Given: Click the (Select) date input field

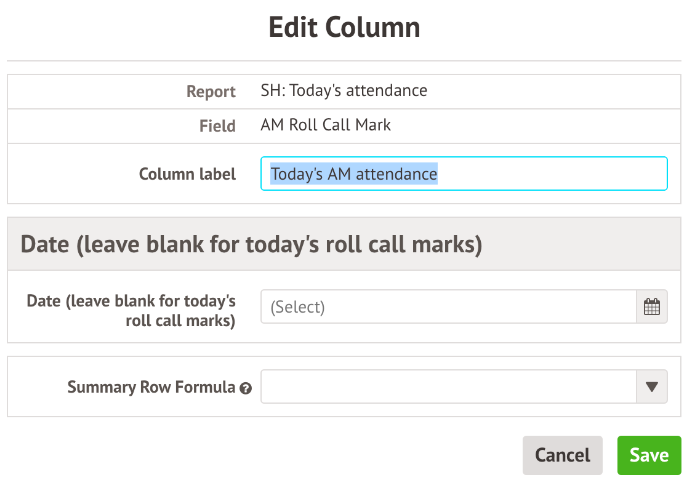Looking at the screenshot, I should coord(449,307).
